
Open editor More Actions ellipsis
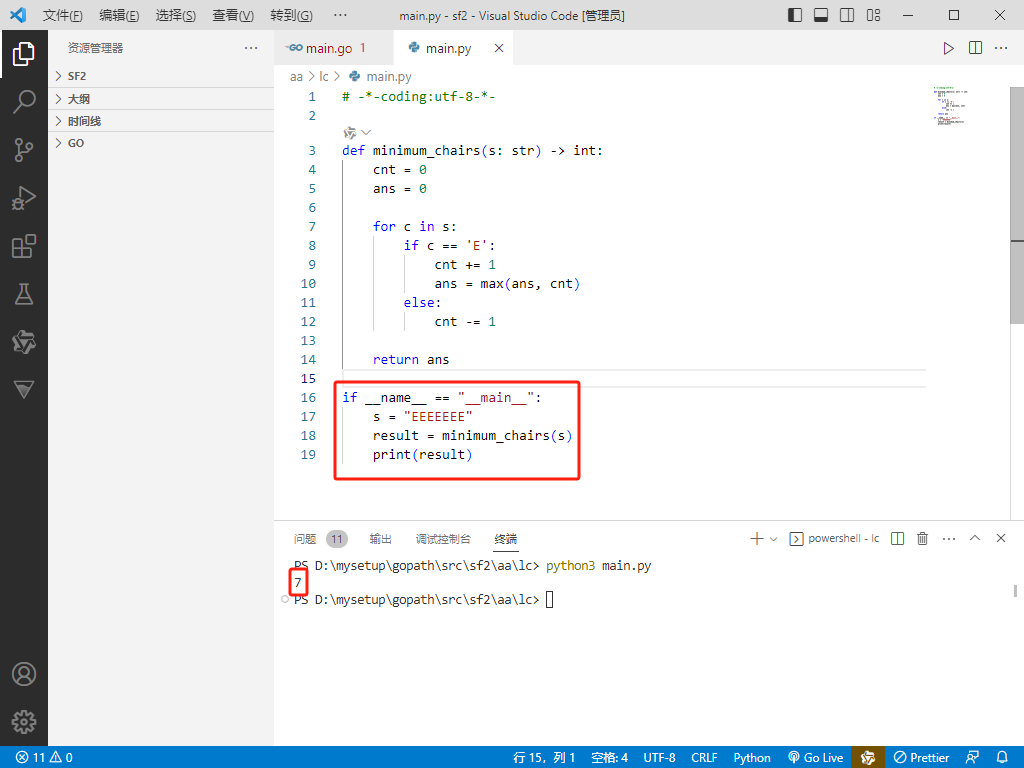pos(1000,48)
